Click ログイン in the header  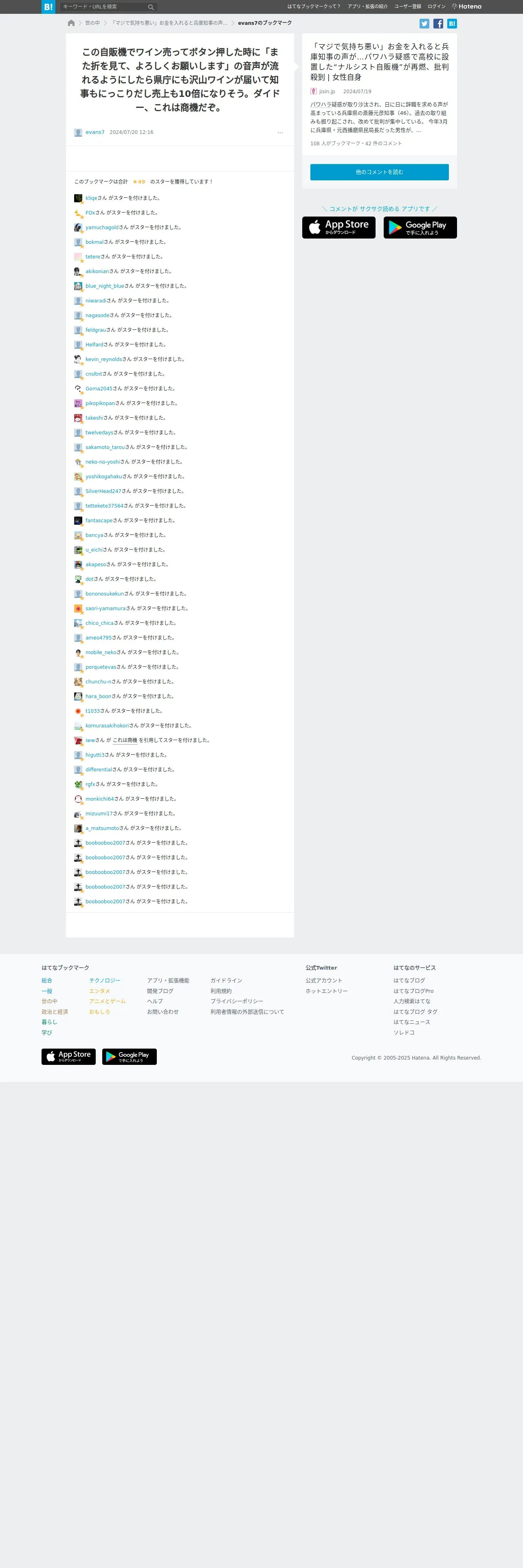(436, 7)
